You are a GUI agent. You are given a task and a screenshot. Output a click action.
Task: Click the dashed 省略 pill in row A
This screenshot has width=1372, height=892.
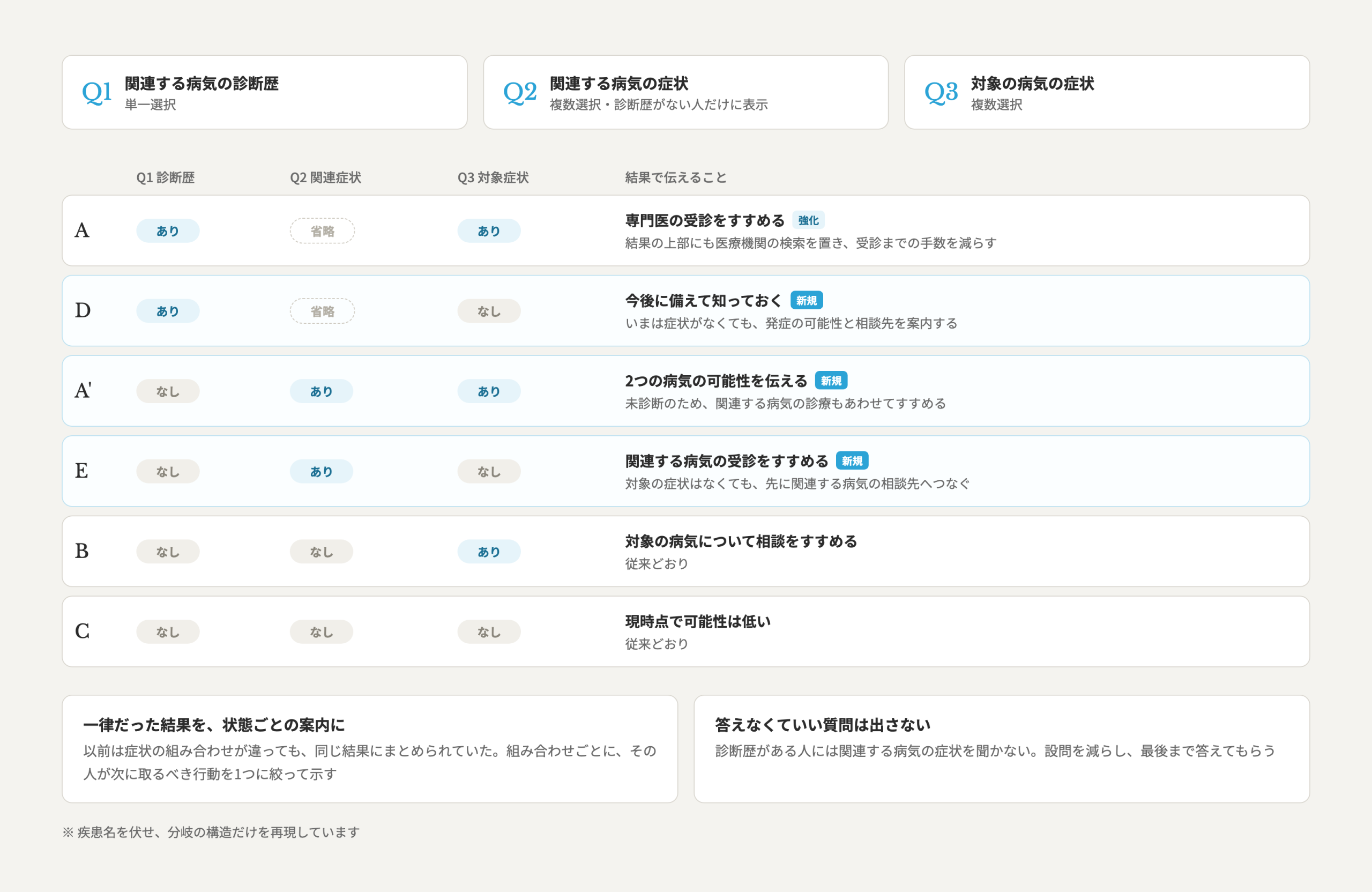coord(322,231)
